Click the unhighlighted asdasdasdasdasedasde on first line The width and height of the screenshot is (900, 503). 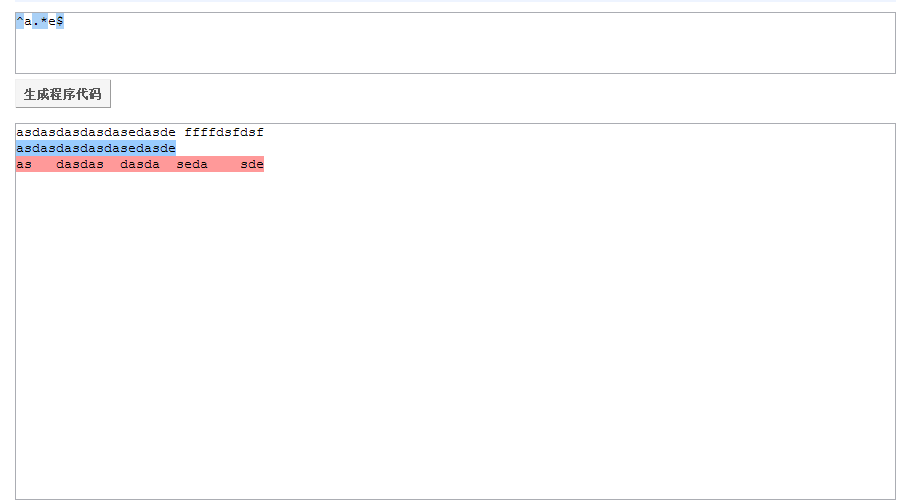coord(96,133)
